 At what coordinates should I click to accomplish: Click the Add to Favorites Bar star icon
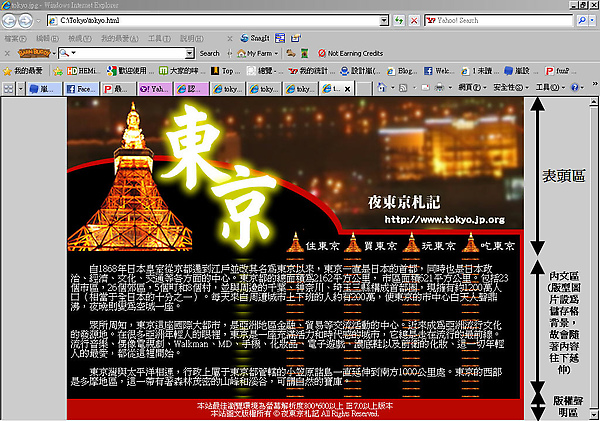pos(58,71)
